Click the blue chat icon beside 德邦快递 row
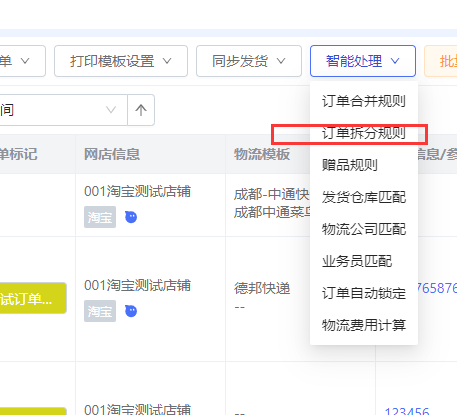Screen dimensions: 457x415 tap(131, 311)
